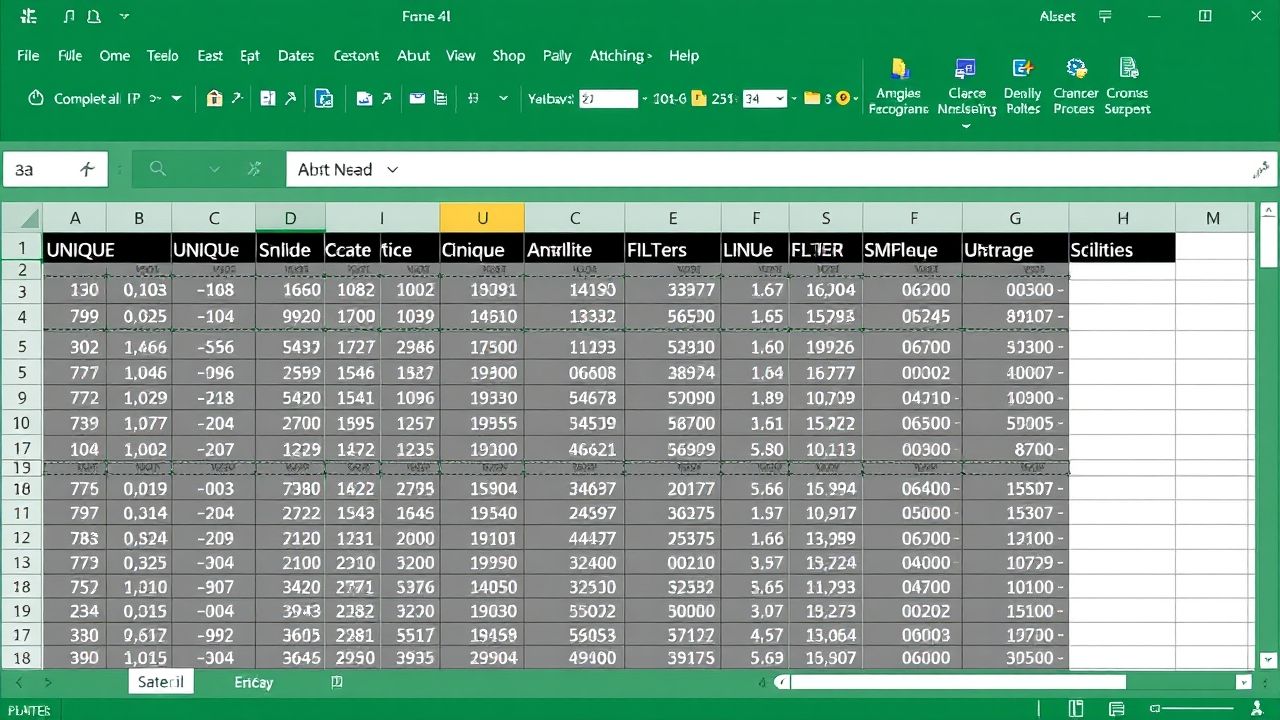Open the Cestont menu
The width and height of the screenshot is (1280, 720).
click(356, 56)
